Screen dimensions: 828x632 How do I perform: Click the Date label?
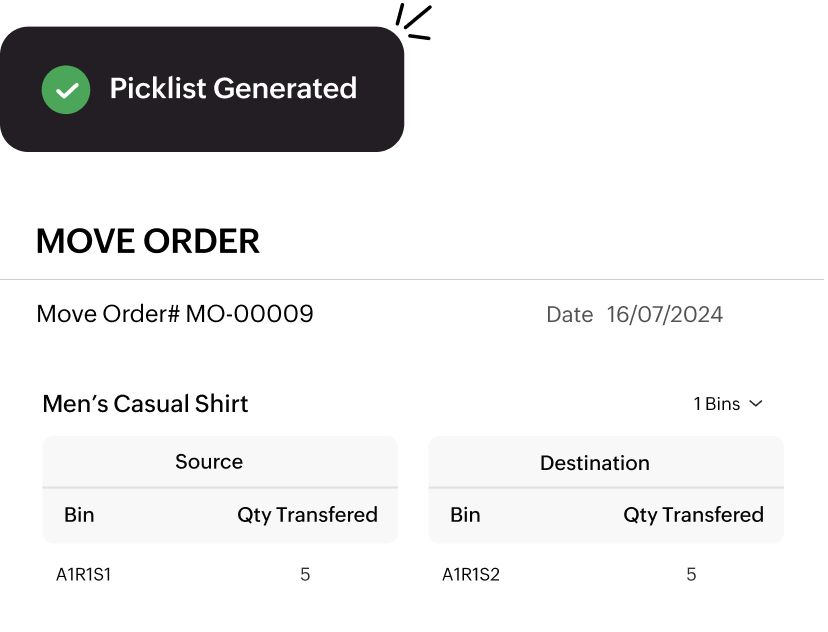tap(570, 315)
